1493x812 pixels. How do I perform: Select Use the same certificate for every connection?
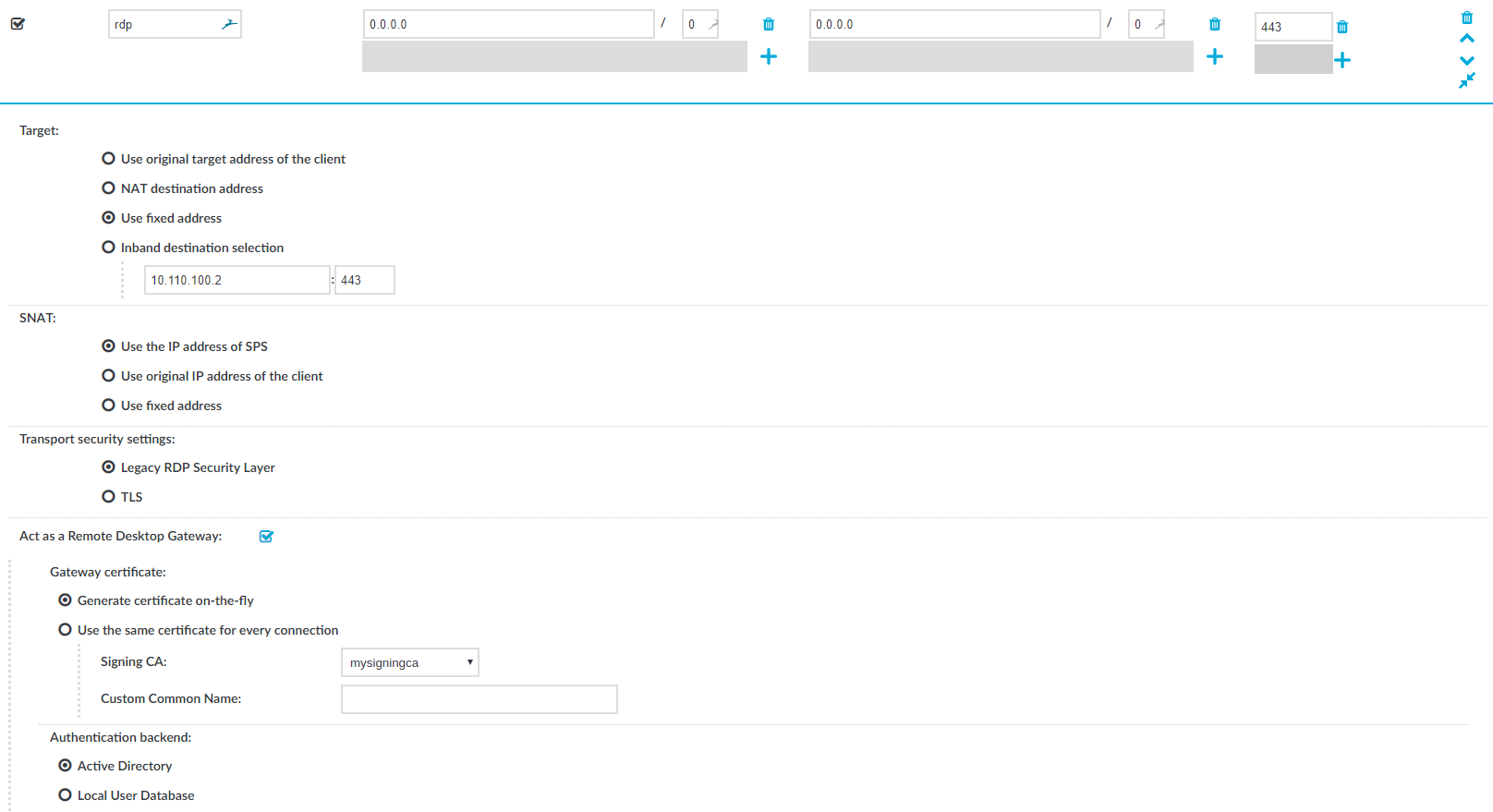[65, 630]
